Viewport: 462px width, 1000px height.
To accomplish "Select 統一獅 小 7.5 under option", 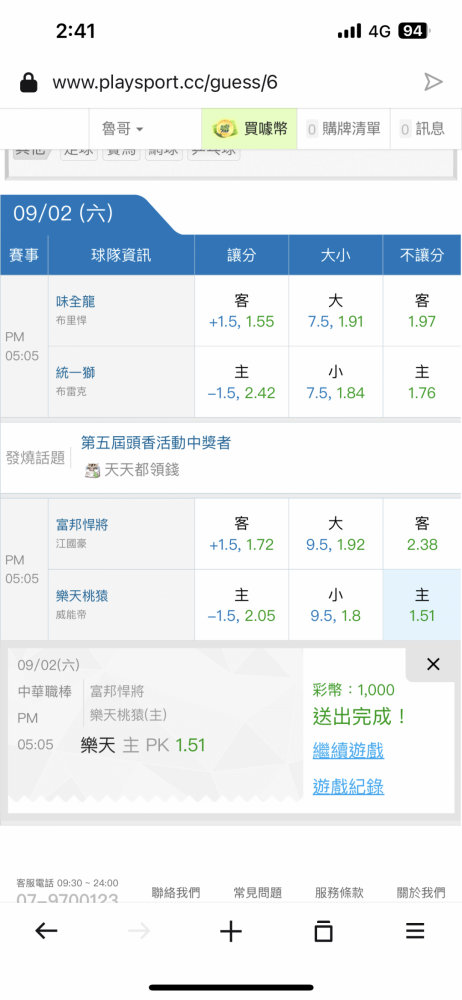I will (336, 382).
